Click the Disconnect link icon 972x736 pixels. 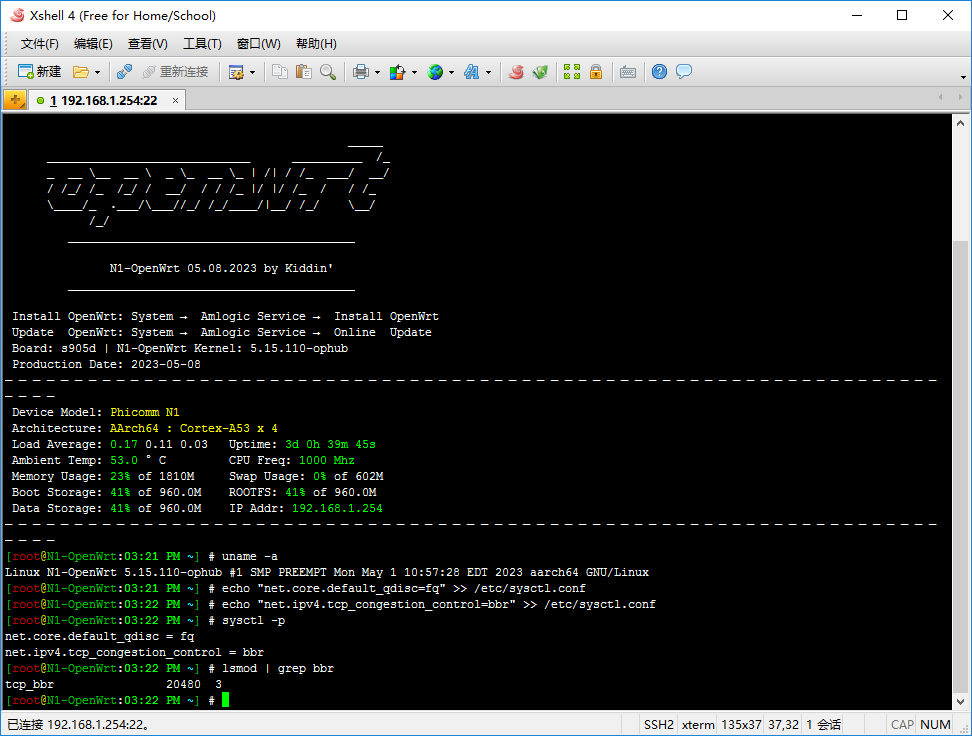tap(124, 72)
